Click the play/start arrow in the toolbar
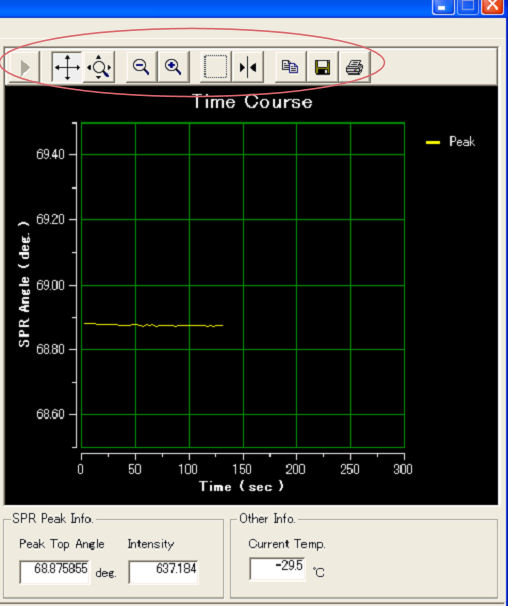Image resolution: width=508 pixels, height=606 pixels. pyautogui.click(x=24, y=67)
